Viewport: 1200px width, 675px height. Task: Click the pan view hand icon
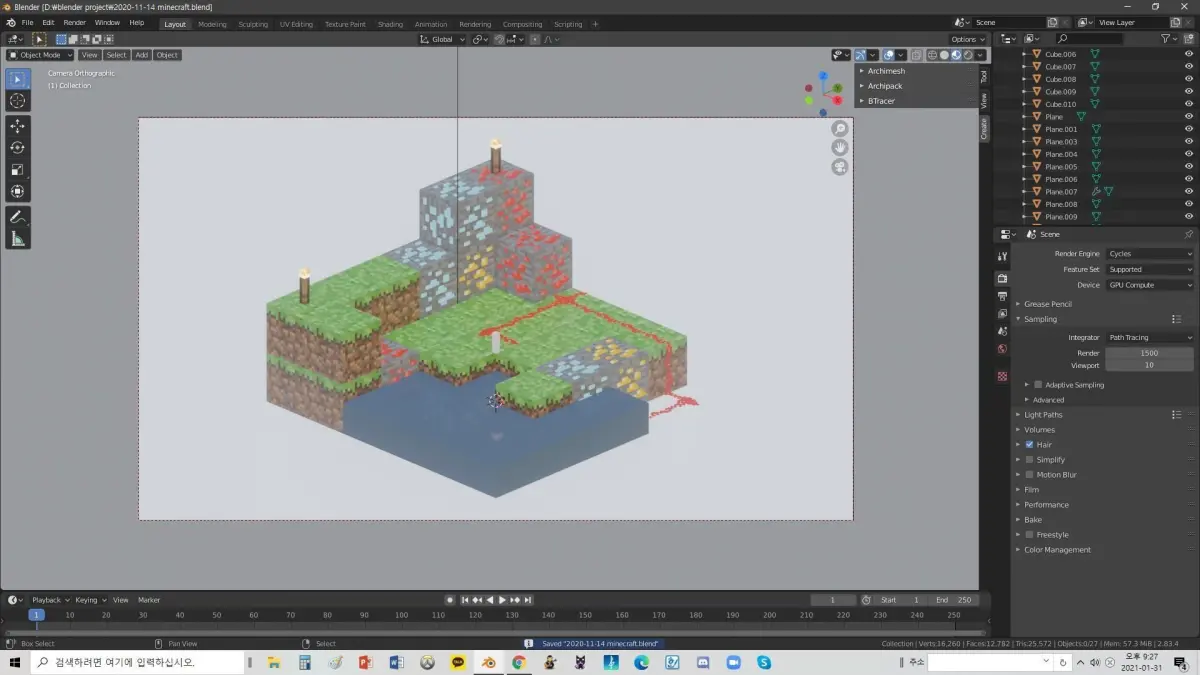click(840, 147)
